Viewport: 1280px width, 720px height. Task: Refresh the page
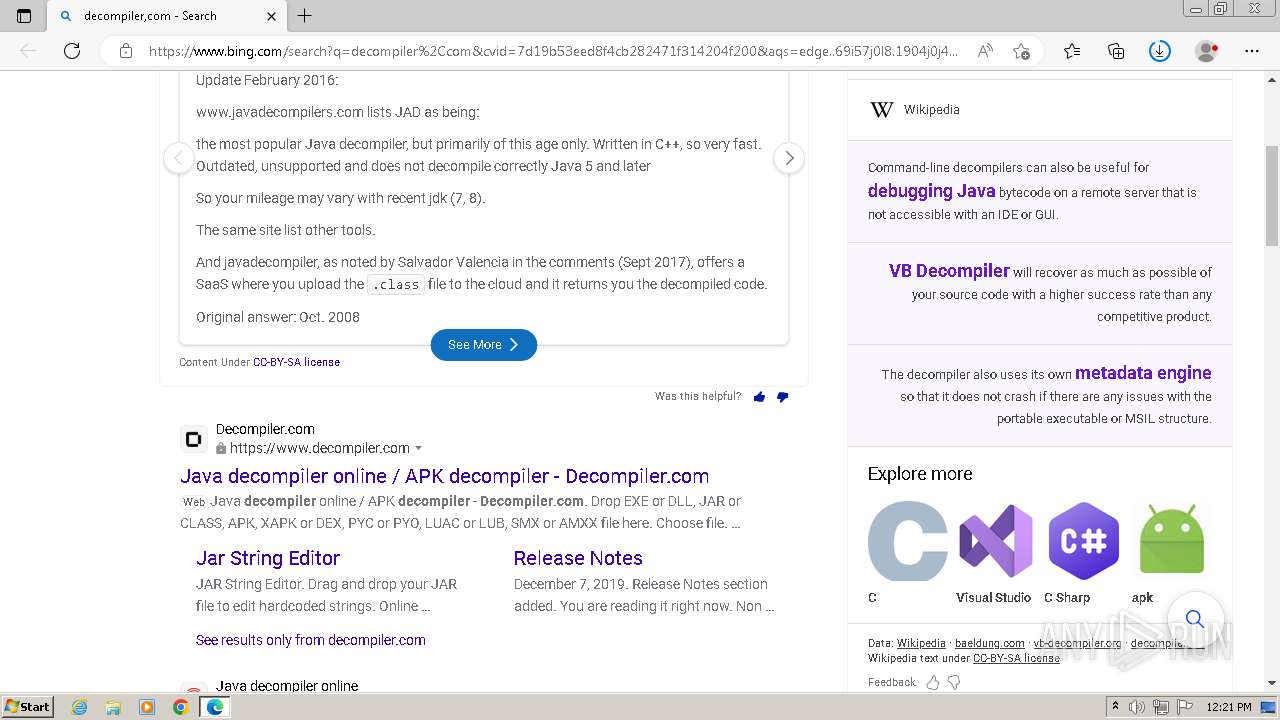pos(72,51)
